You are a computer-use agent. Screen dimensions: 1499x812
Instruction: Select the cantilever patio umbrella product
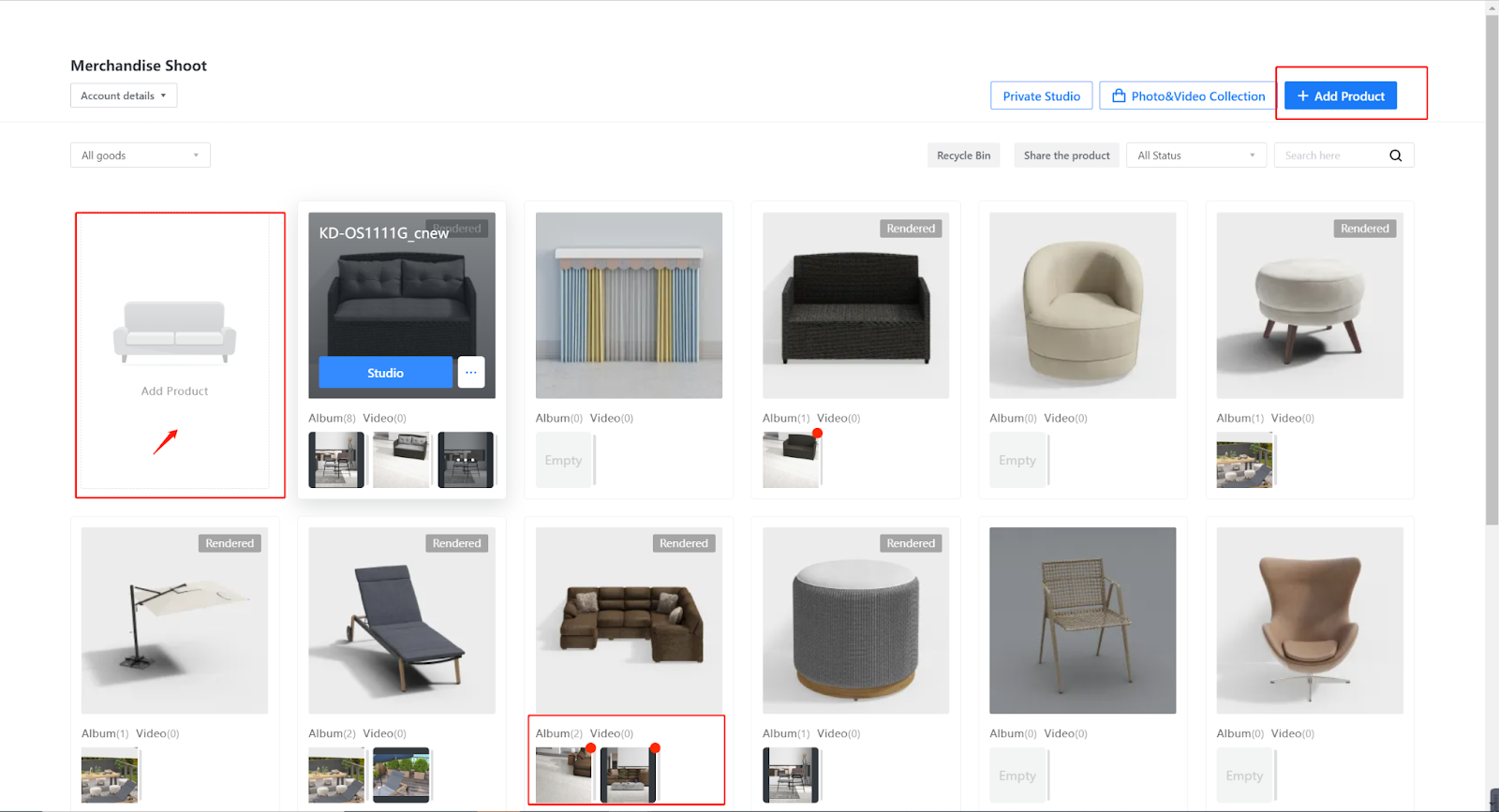tap(174, 620)
